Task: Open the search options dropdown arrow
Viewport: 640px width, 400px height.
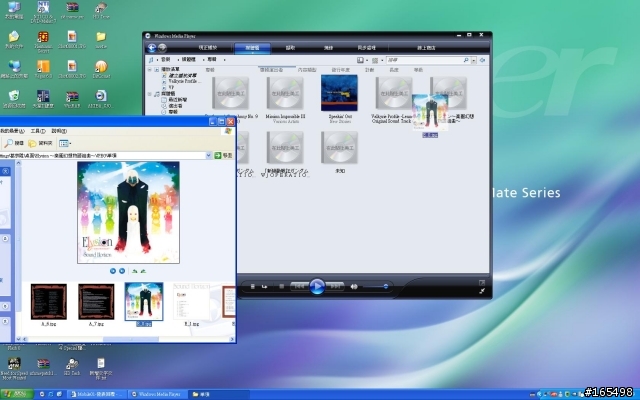Action: (473, 60)
